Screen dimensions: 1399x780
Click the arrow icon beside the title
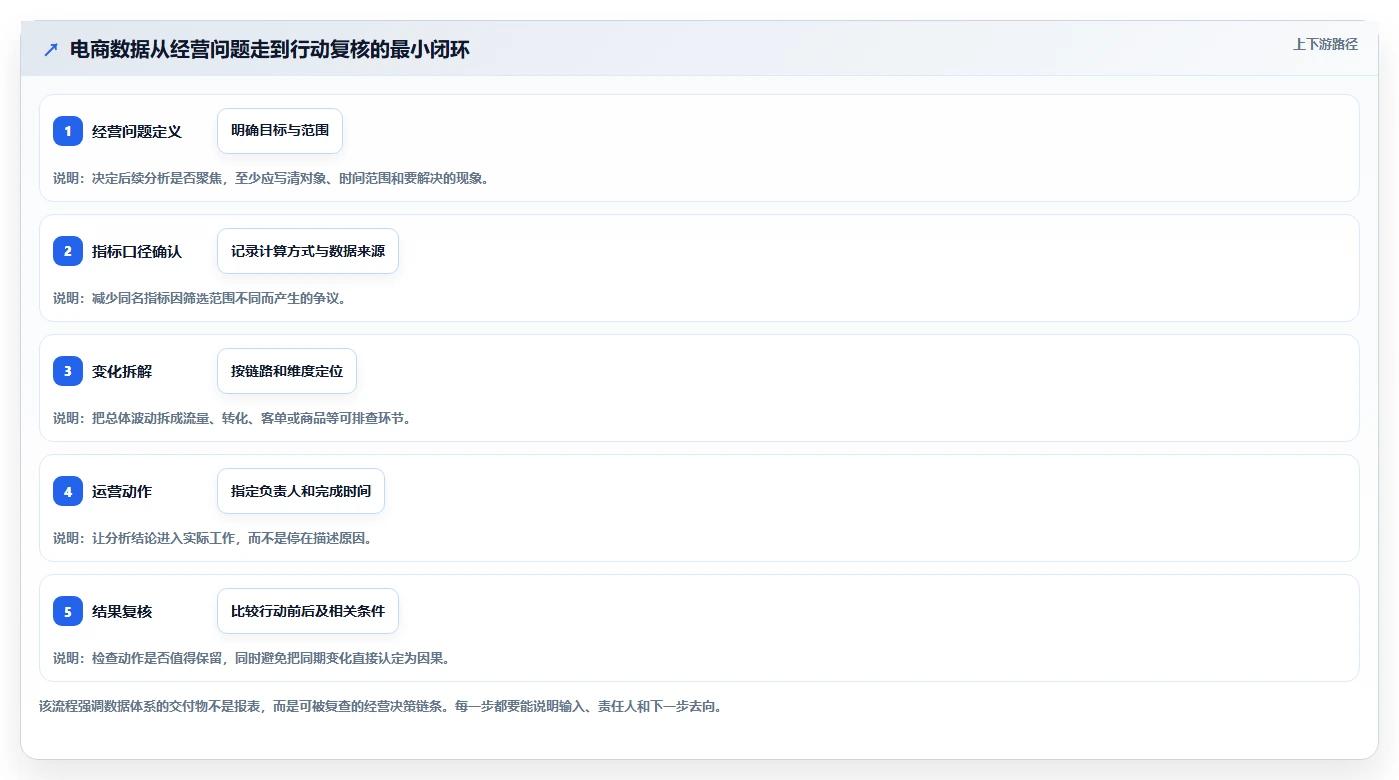pyautogui.click(x=51, y=49)
